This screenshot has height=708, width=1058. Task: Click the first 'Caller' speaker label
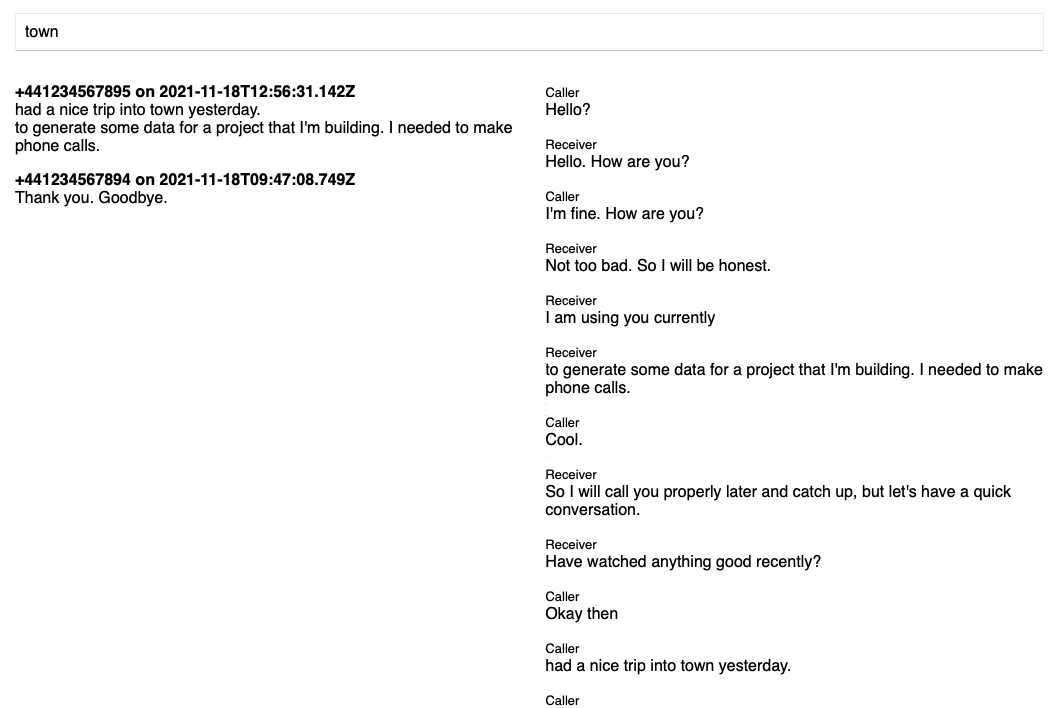pyautogui.click(x=562, y=93)
